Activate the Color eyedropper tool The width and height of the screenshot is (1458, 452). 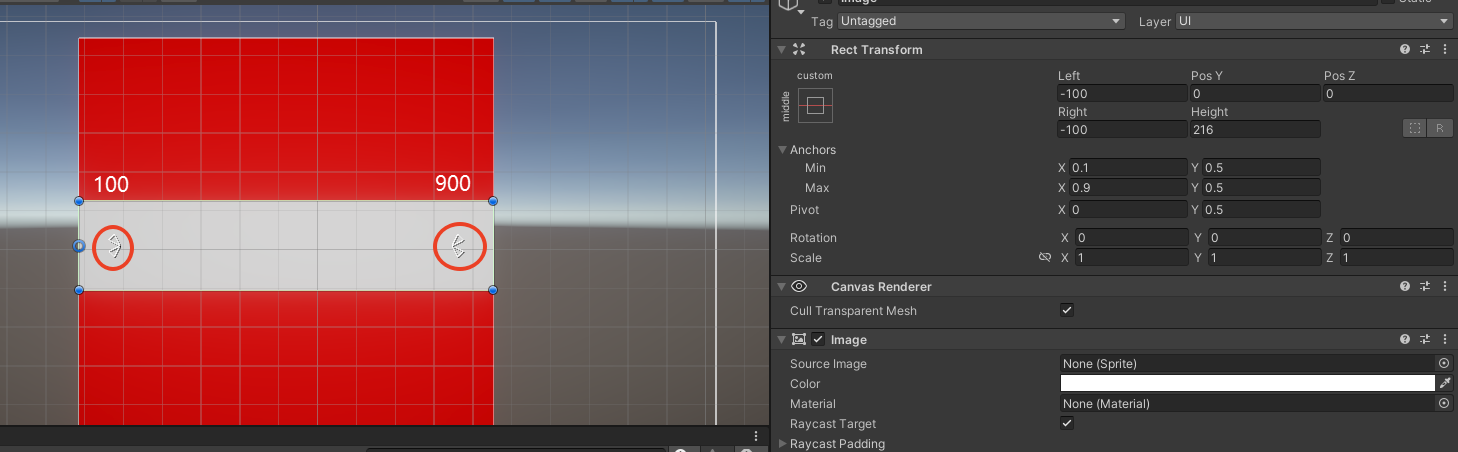pos(1445,383)
